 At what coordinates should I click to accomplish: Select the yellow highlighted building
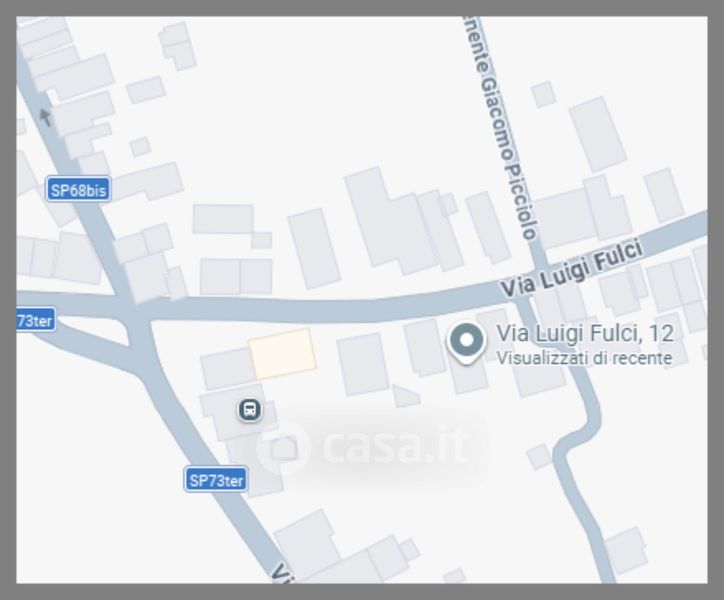[x=283, y=354]
